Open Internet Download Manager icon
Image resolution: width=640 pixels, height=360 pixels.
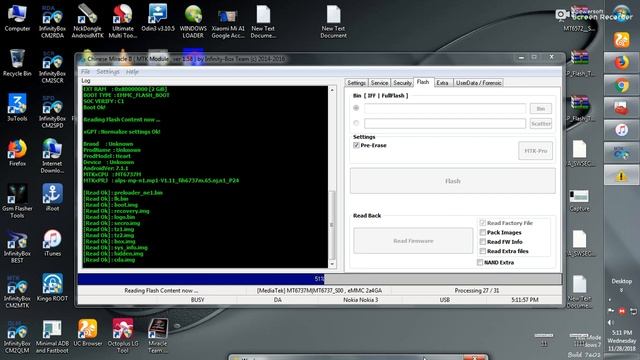click(x=52, y=156)
